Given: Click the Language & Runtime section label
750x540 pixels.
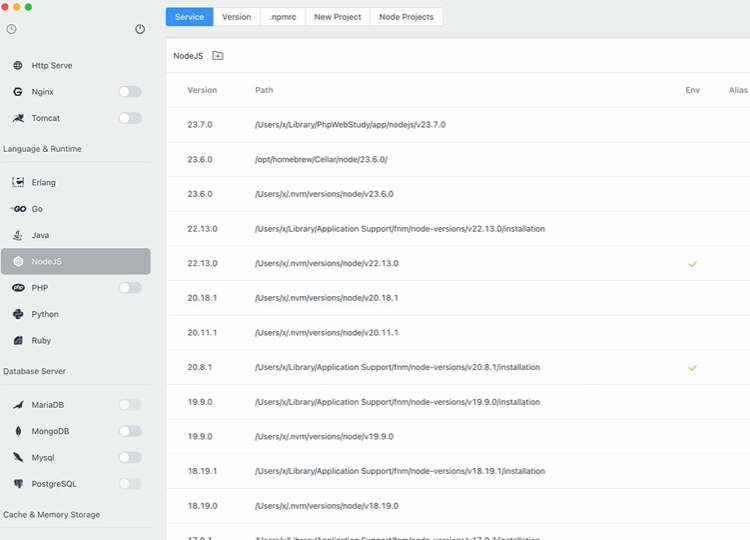Looking at the screenshot, I should coord(42,149).
